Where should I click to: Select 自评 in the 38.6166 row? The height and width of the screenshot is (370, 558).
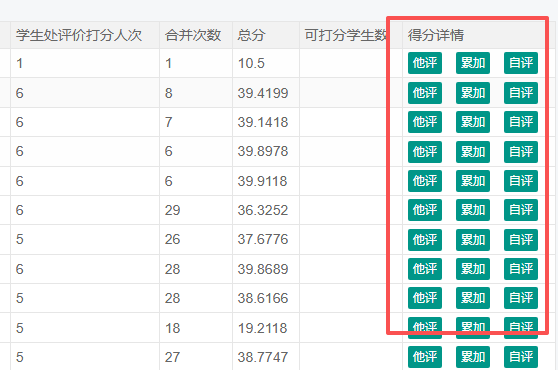pyautogui.click(x=521, y=298)
